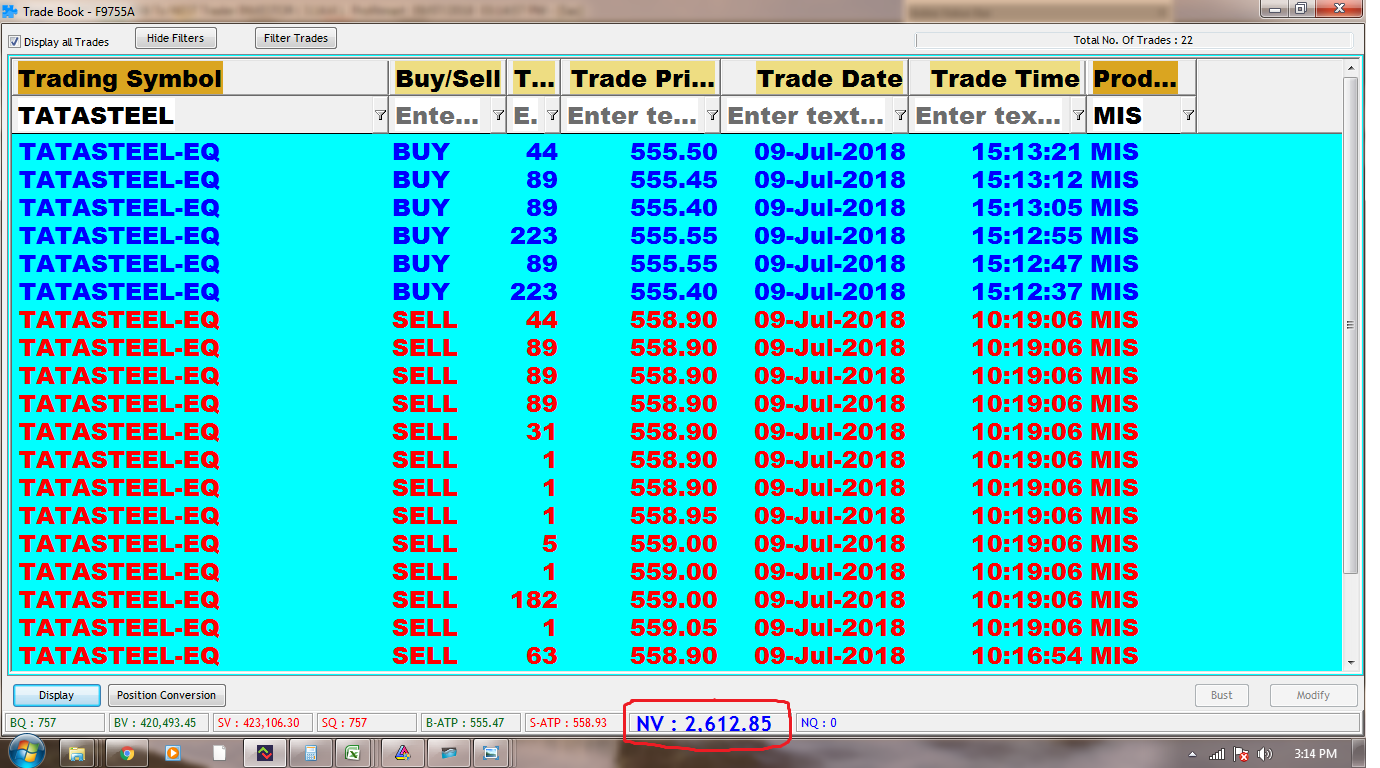Click the multicolored triangle taskbar icon
The width and height of the screenshot is (1380, 768).
pos(402,753)
